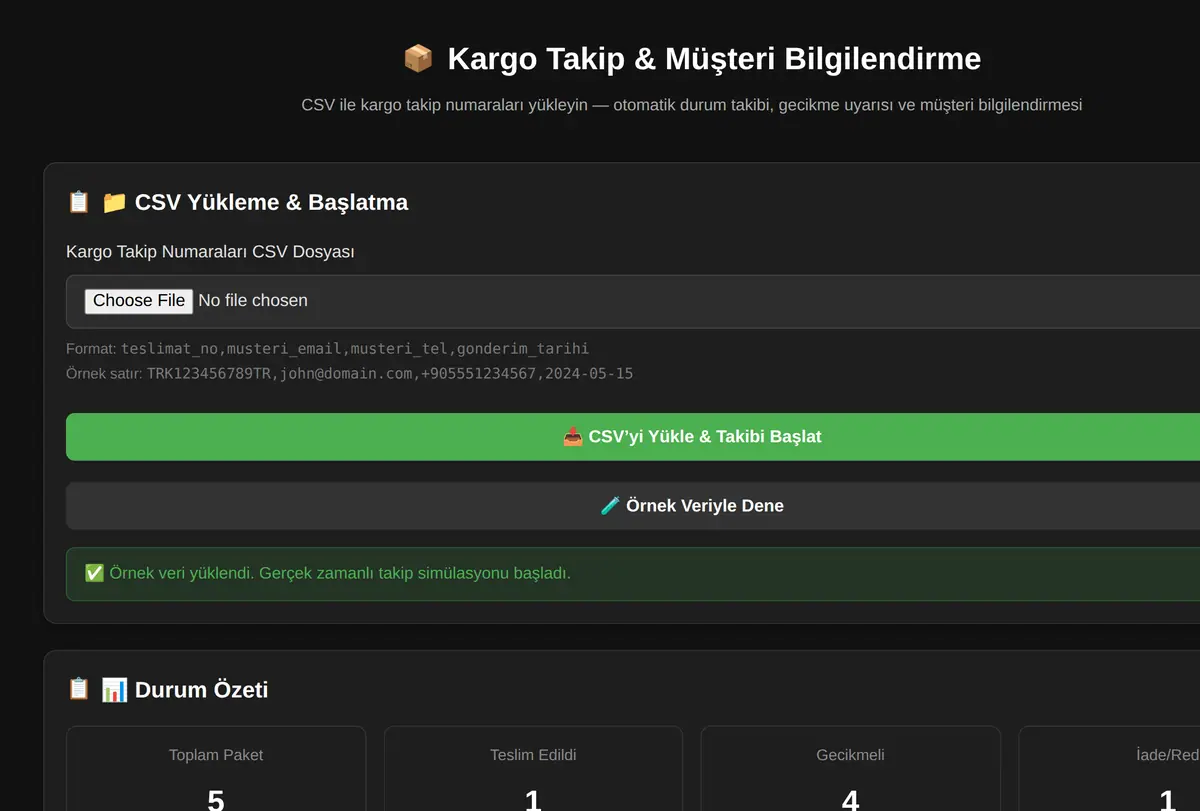Click the 'CSV Yükleme & Başlatma' section heading
Screen dimensions: 1200x811
pyautogui.click(x=271, y=203)
